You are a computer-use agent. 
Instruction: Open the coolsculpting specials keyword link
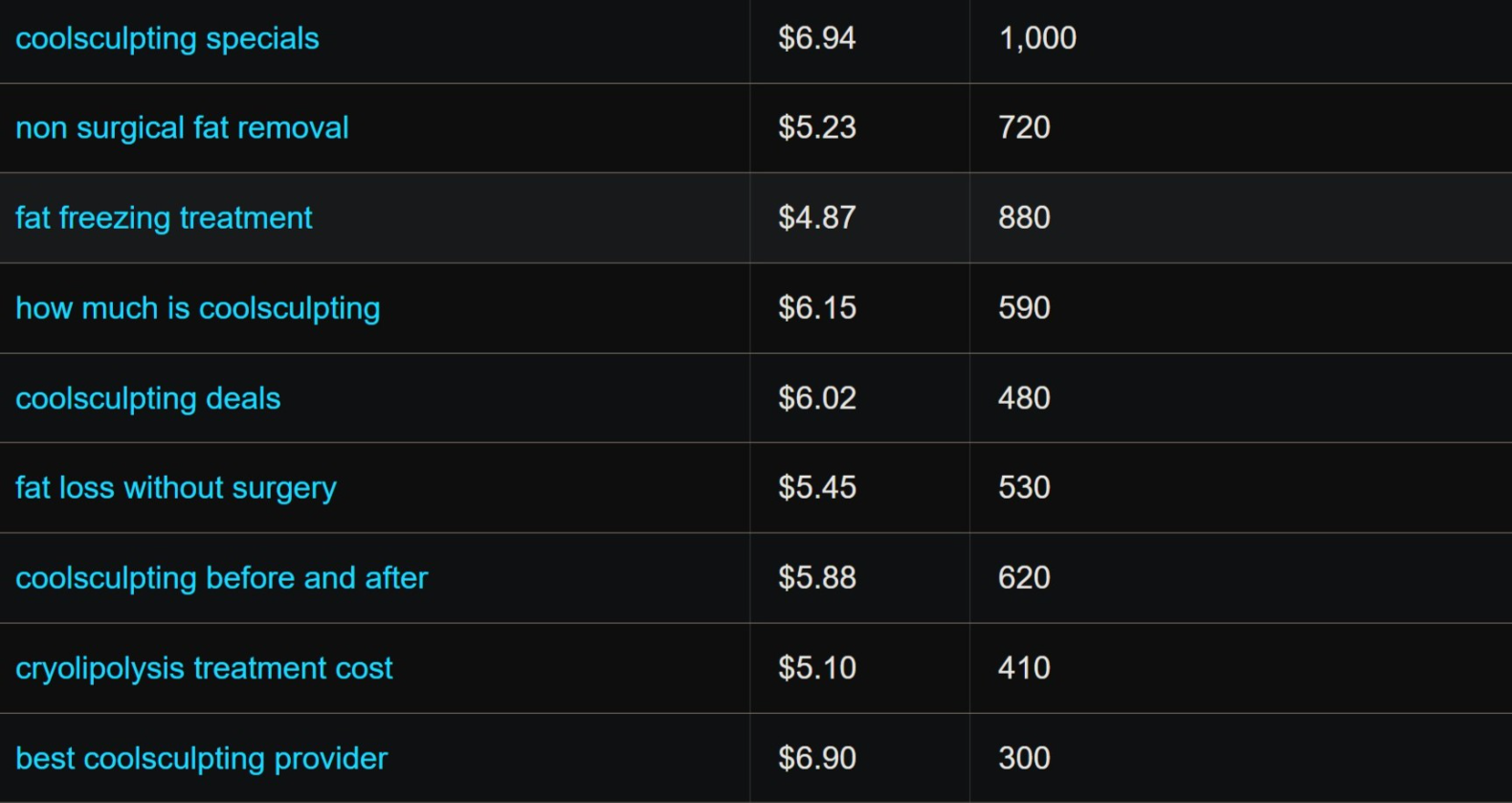pyautogui.click(x=167, y=39)
